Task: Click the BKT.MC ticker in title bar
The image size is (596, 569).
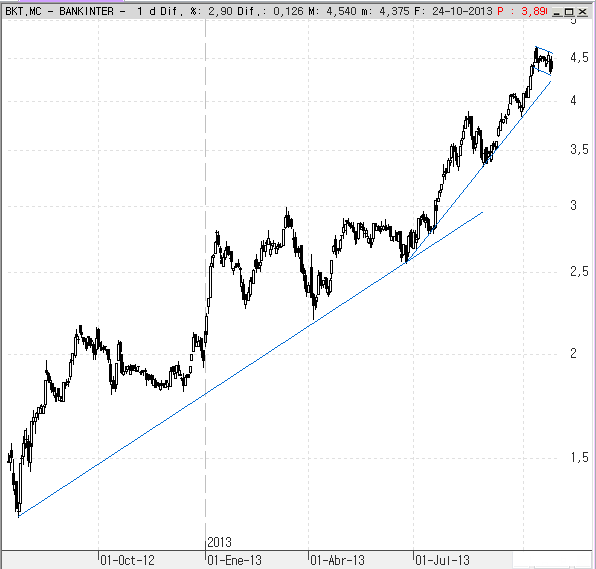Action: coord(23,11)
